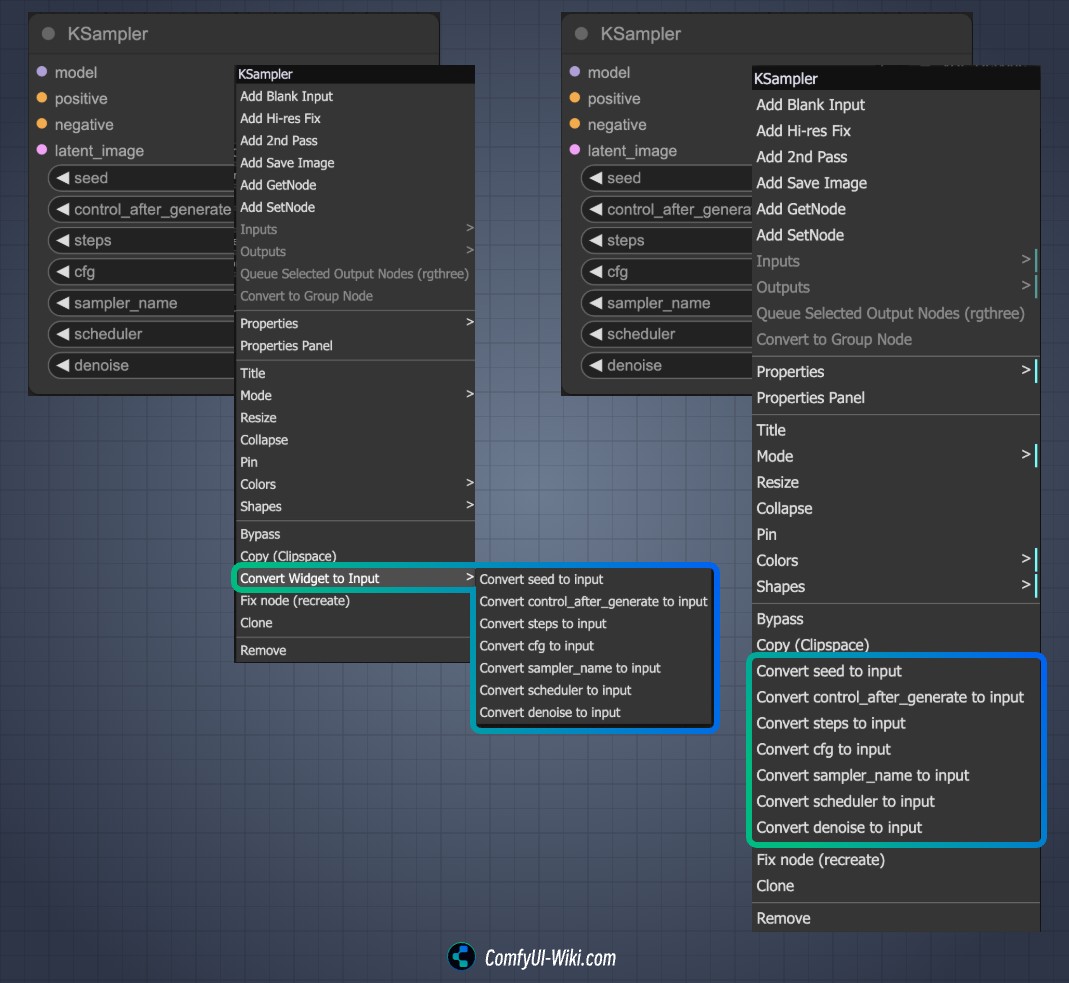Click the positive input slot on left KSampler

[x=42, y=98]
